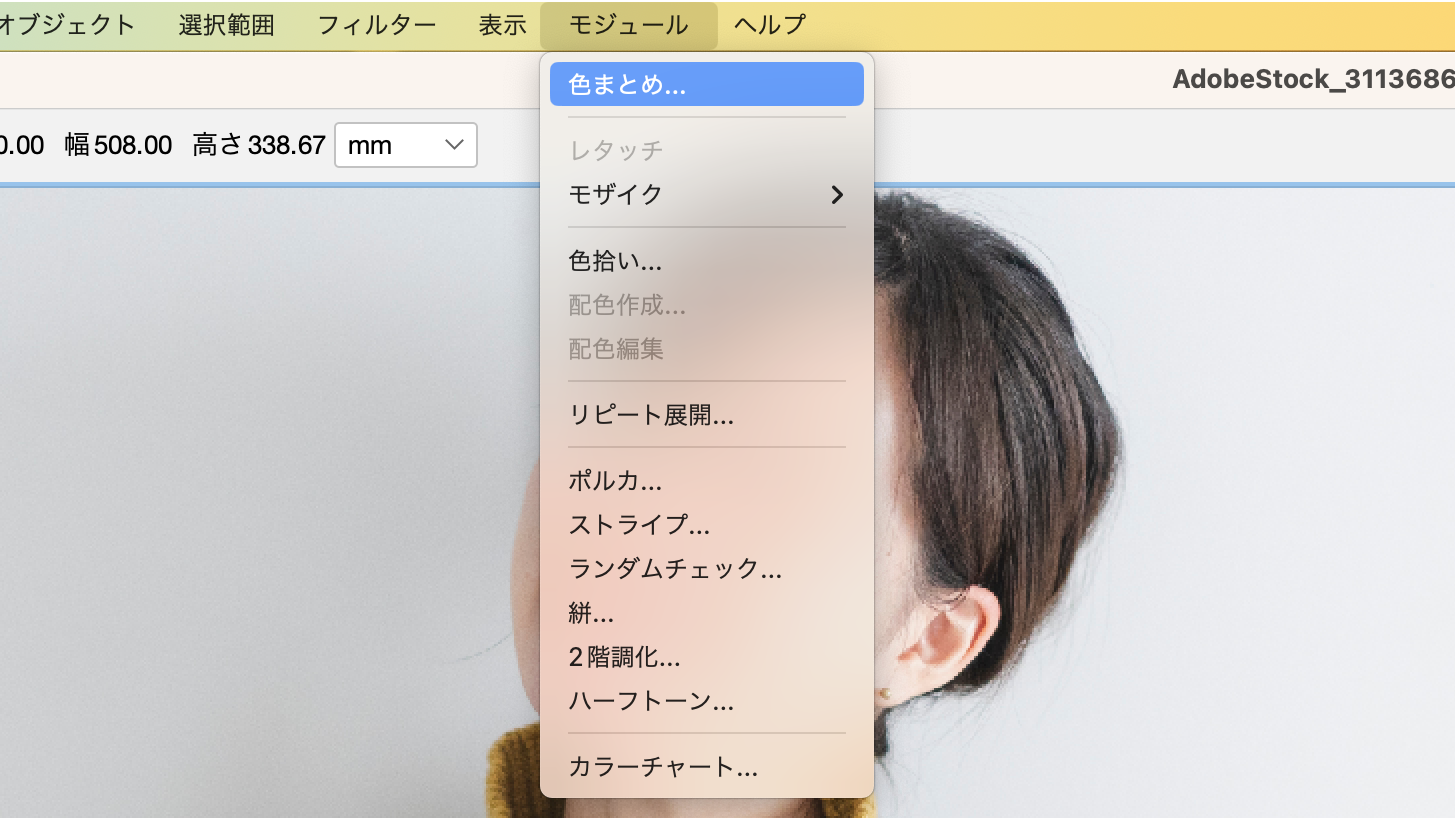Open the 表示 menu
The height and width of the screenshot is (818, 1455).
tap(502, 25)
